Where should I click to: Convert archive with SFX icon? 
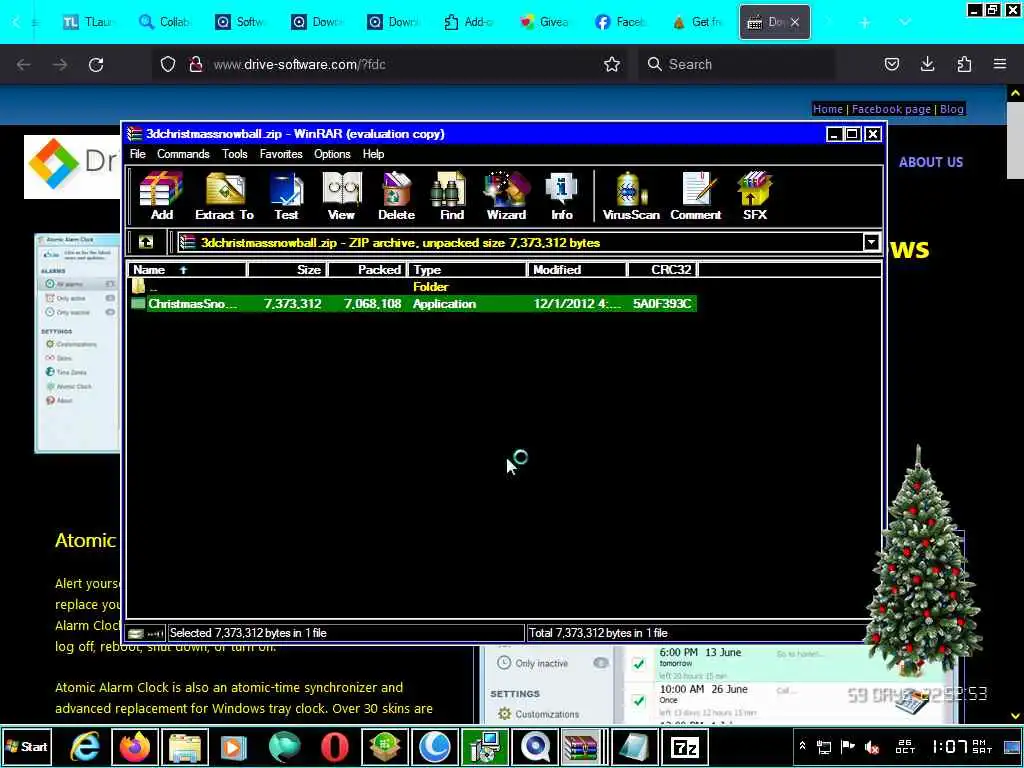(754, 196)
